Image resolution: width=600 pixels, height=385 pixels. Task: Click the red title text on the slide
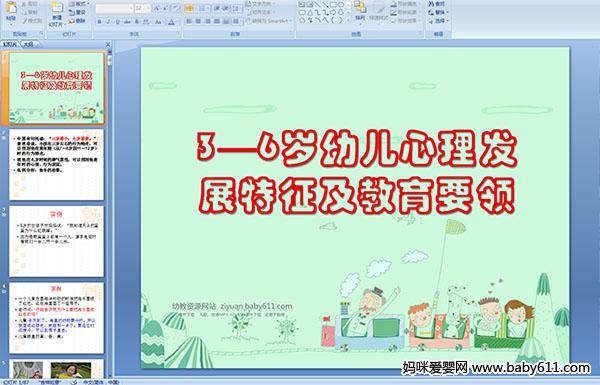tap(357, 173)
